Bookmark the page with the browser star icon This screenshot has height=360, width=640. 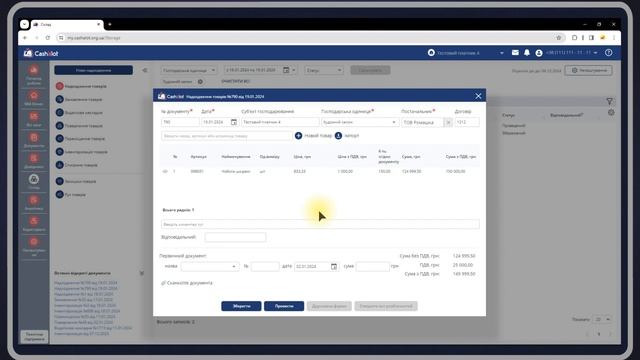coord(559,38)
